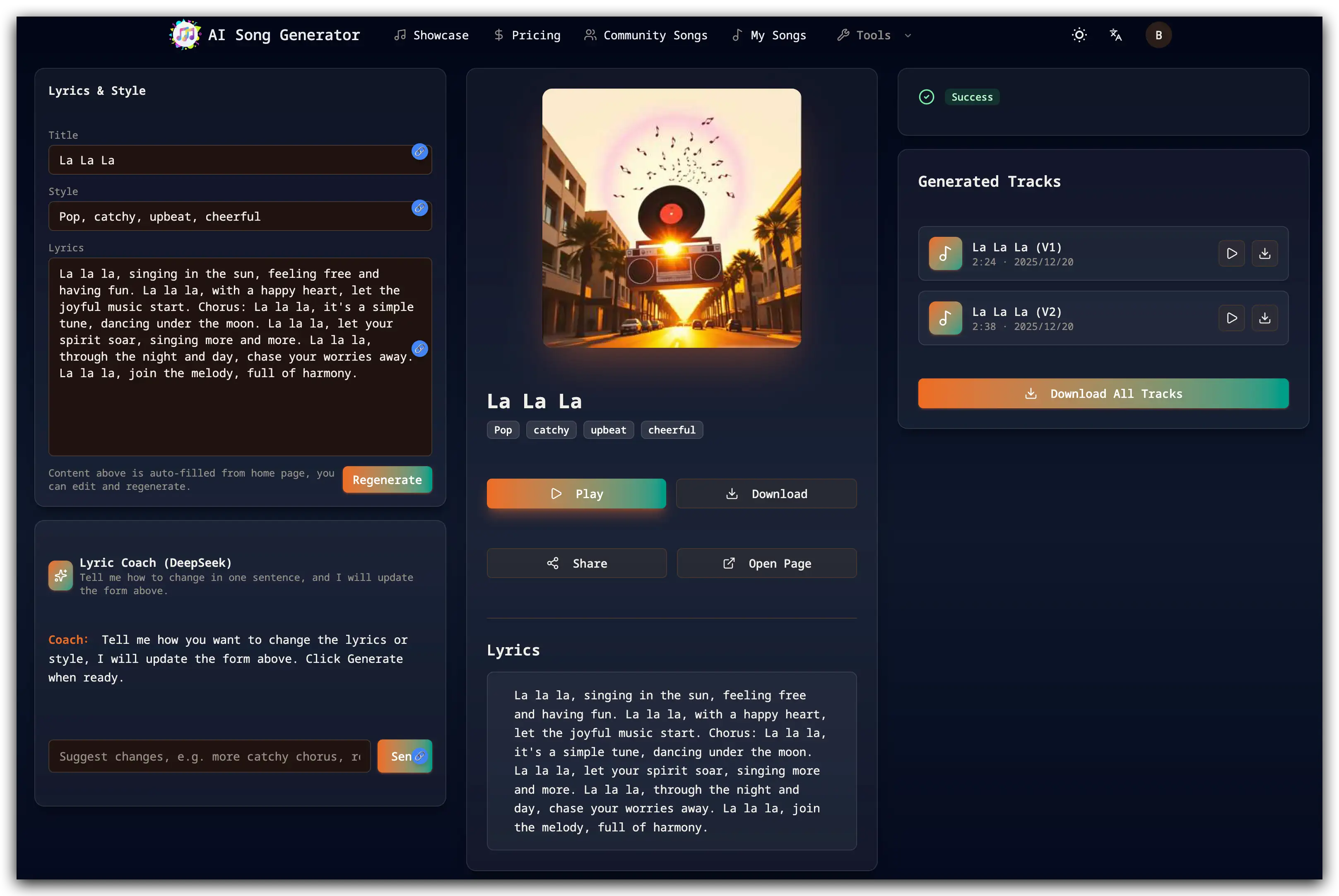Image resolution: width=1339 pixels, height=896 pixels.
Task: Click the suggest changes input field
Action: click(209, 756)
